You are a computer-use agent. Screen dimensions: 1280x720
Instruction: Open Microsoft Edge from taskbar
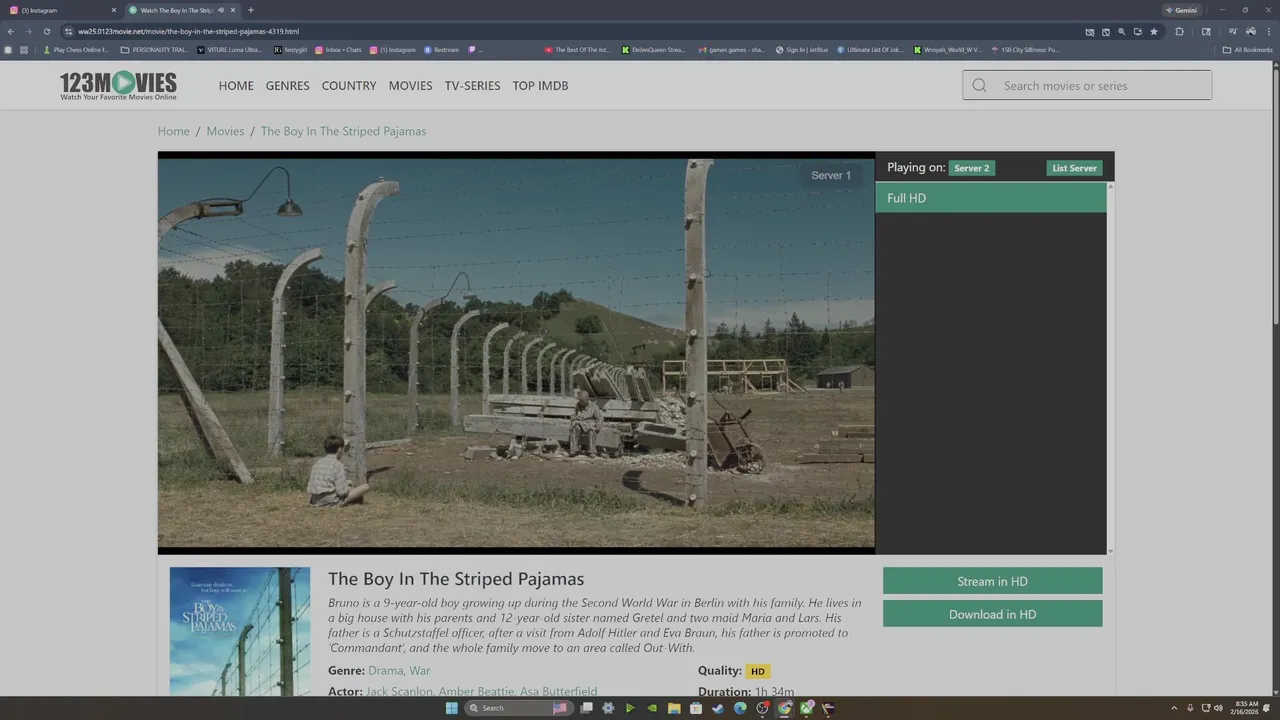pyautogui.click(x=740, y=708)
